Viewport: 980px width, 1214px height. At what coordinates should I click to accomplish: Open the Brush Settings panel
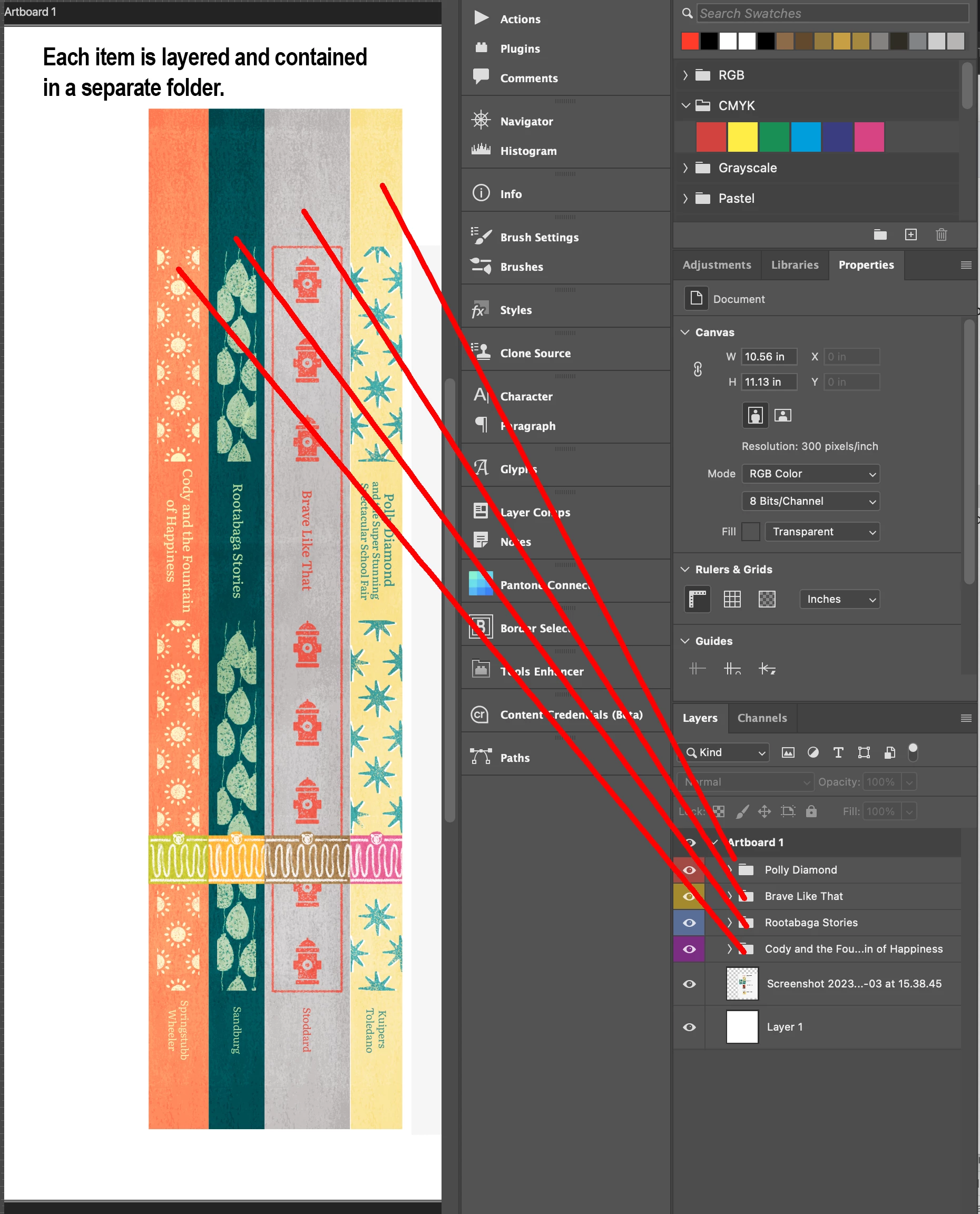coord(524,237)
